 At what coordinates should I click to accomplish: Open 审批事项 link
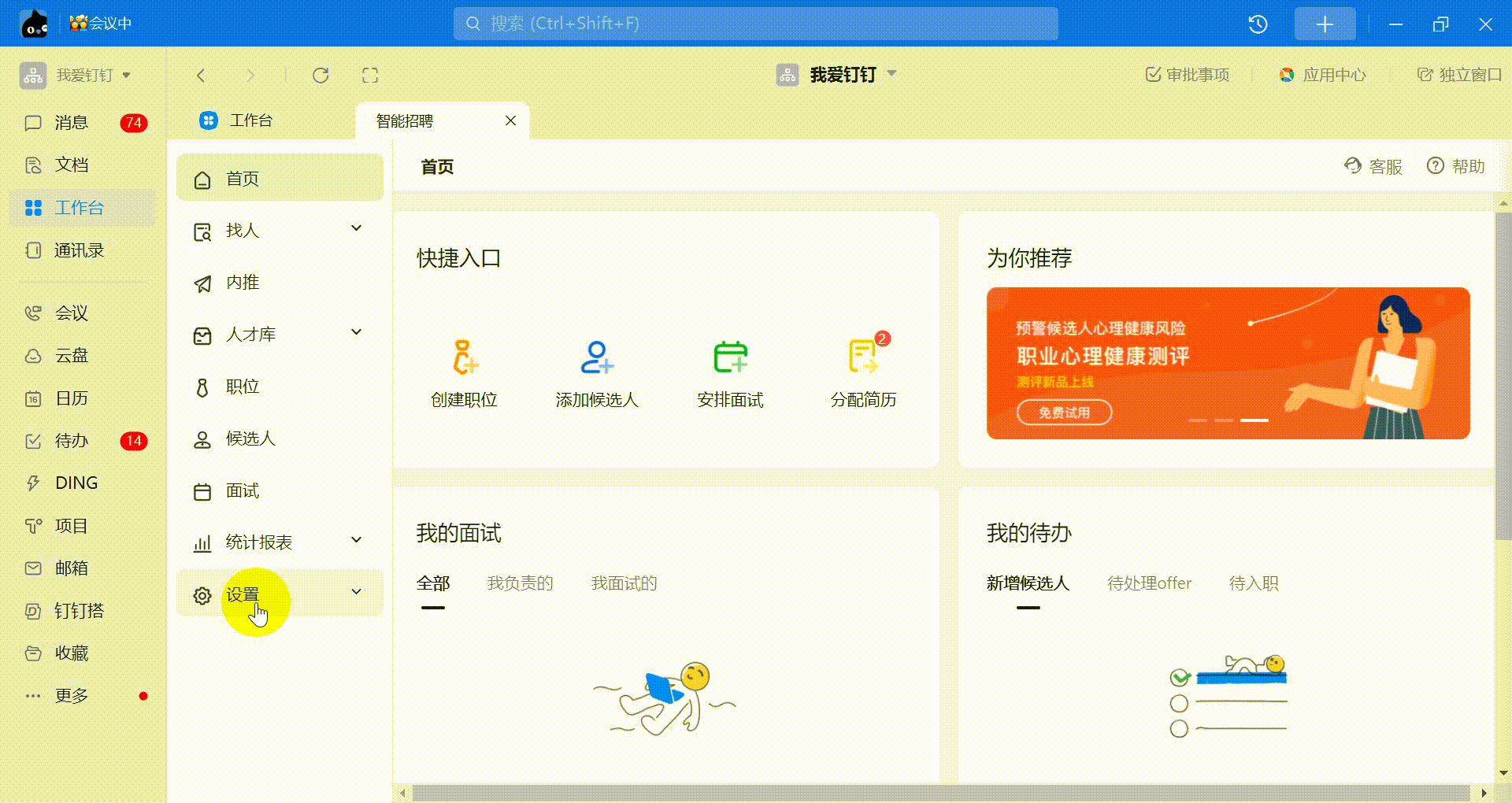[1188, 75]
